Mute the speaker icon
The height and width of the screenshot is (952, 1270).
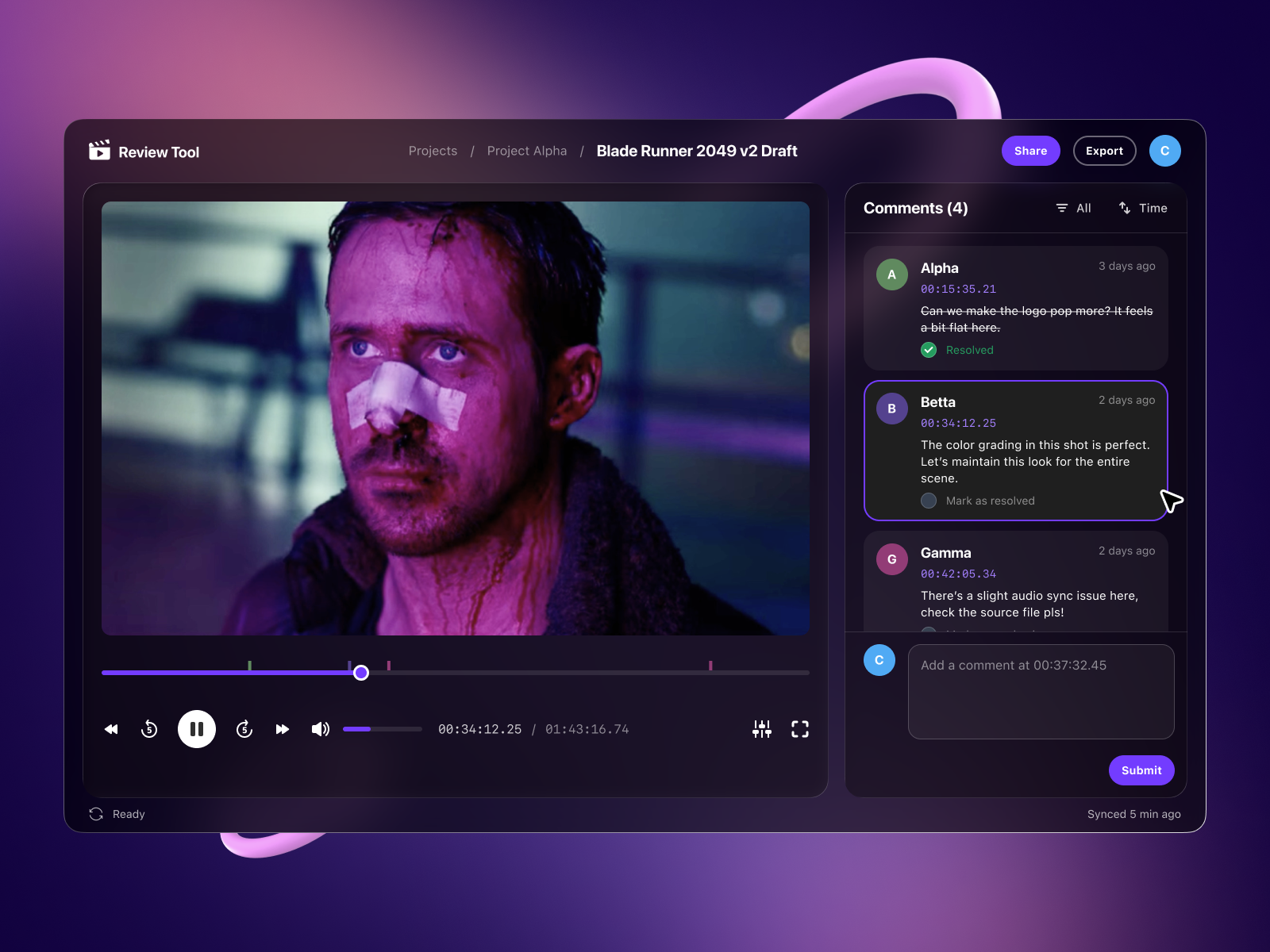click(321, 728)
